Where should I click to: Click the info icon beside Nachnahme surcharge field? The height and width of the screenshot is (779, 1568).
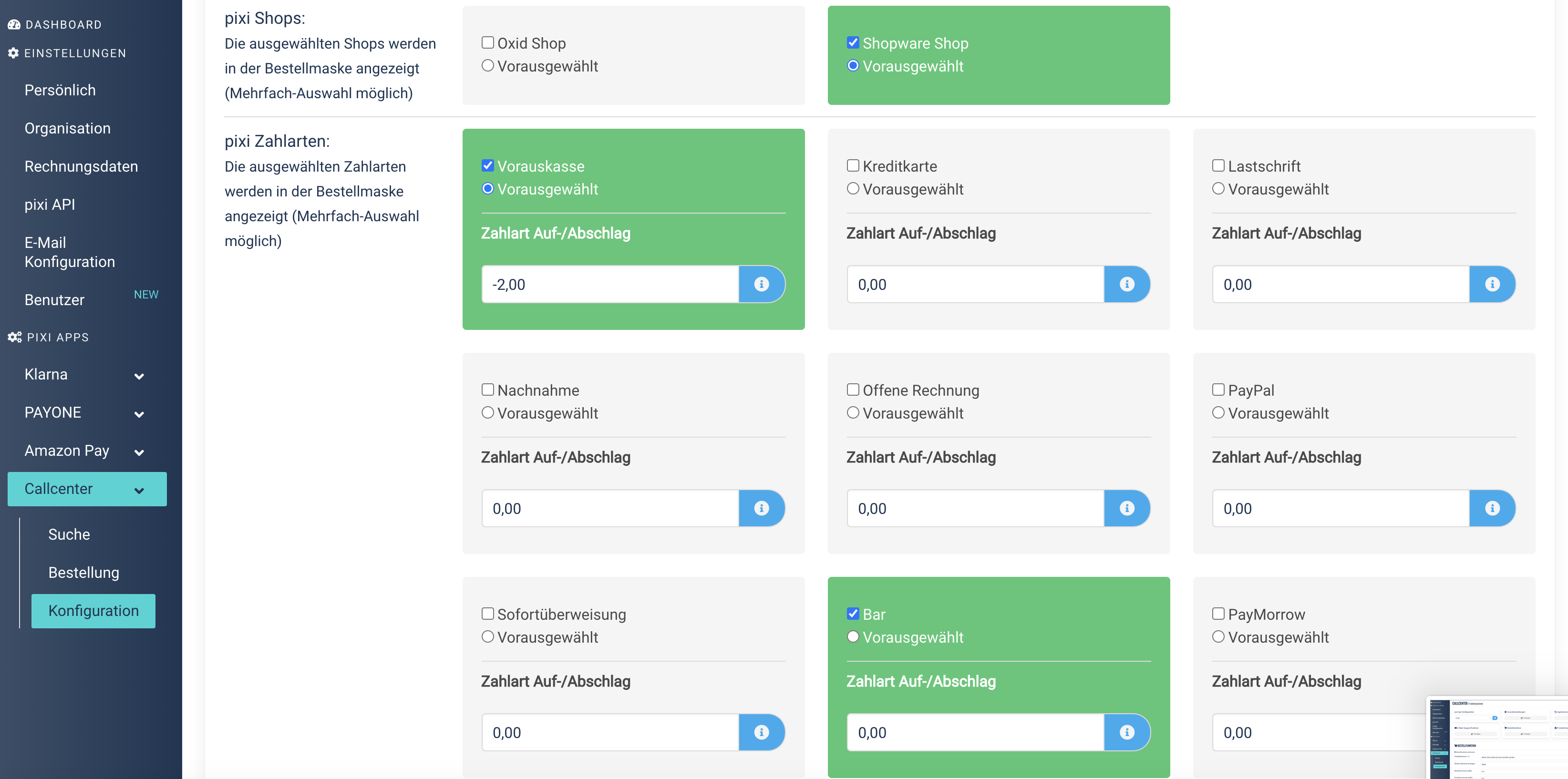coord(762,508)
